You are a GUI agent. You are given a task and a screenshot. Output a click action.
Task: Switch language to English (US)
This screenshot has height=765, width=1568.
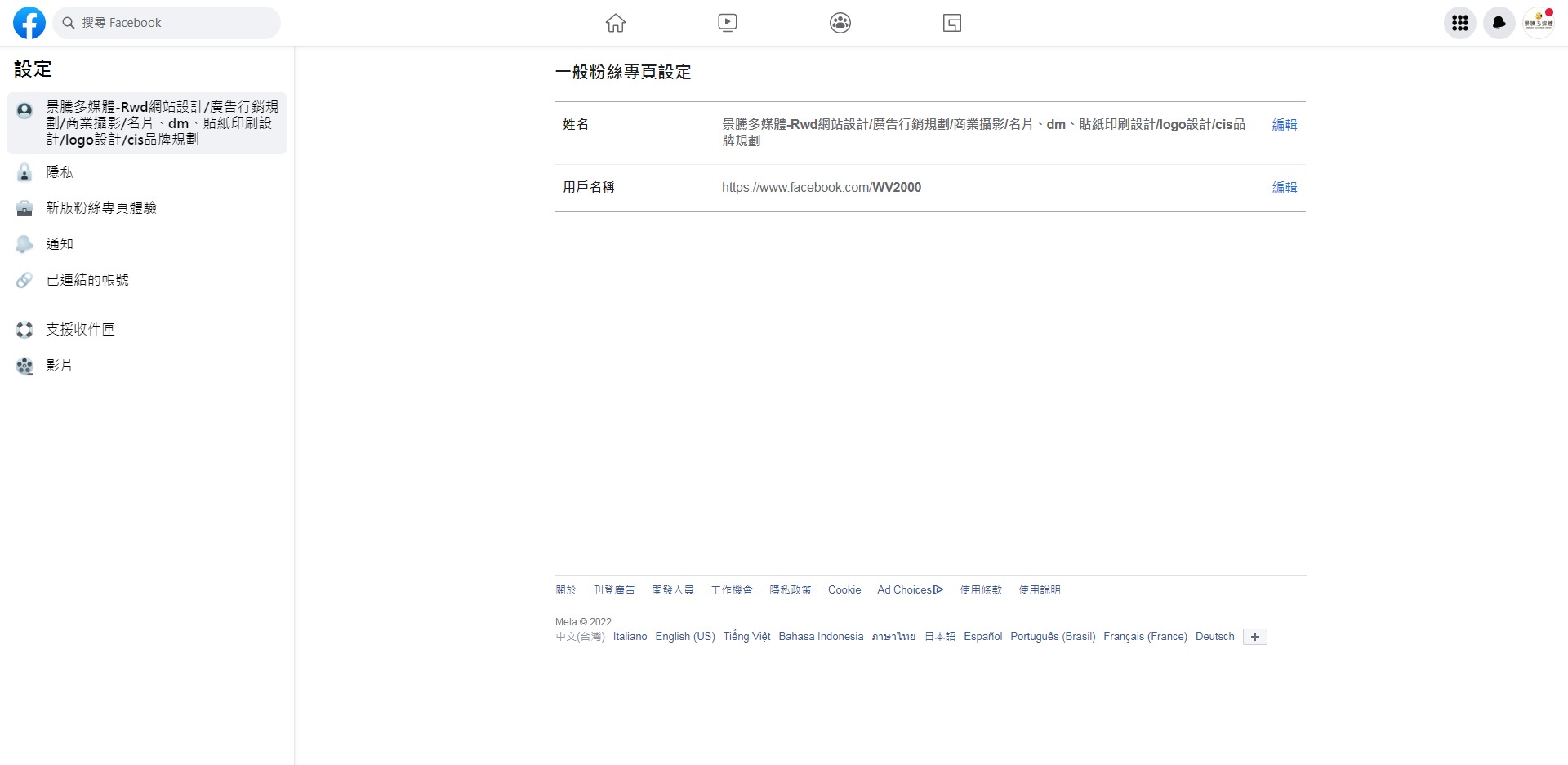685,637
